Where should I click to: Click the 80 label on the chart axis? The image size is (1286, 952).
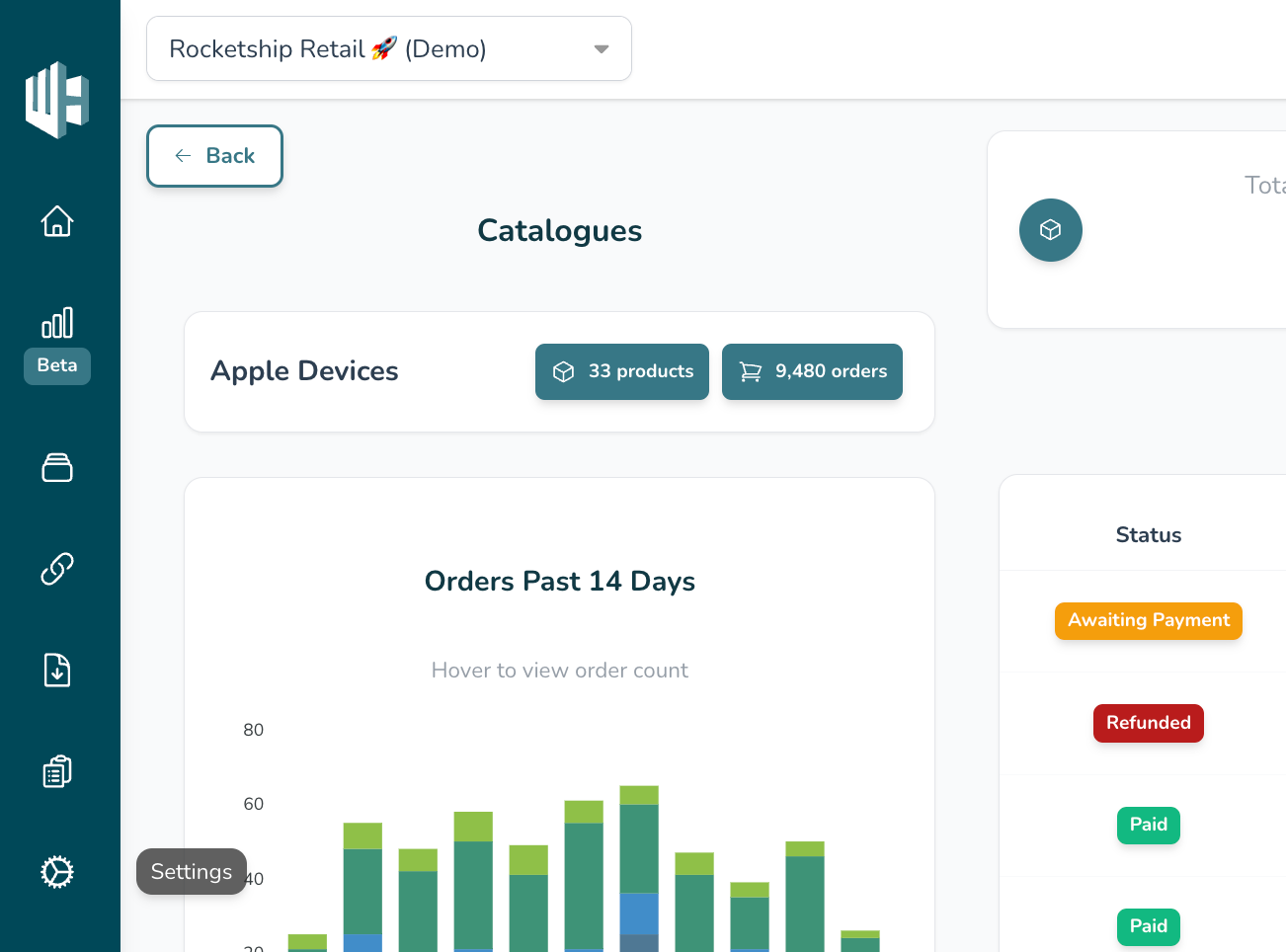254,730
